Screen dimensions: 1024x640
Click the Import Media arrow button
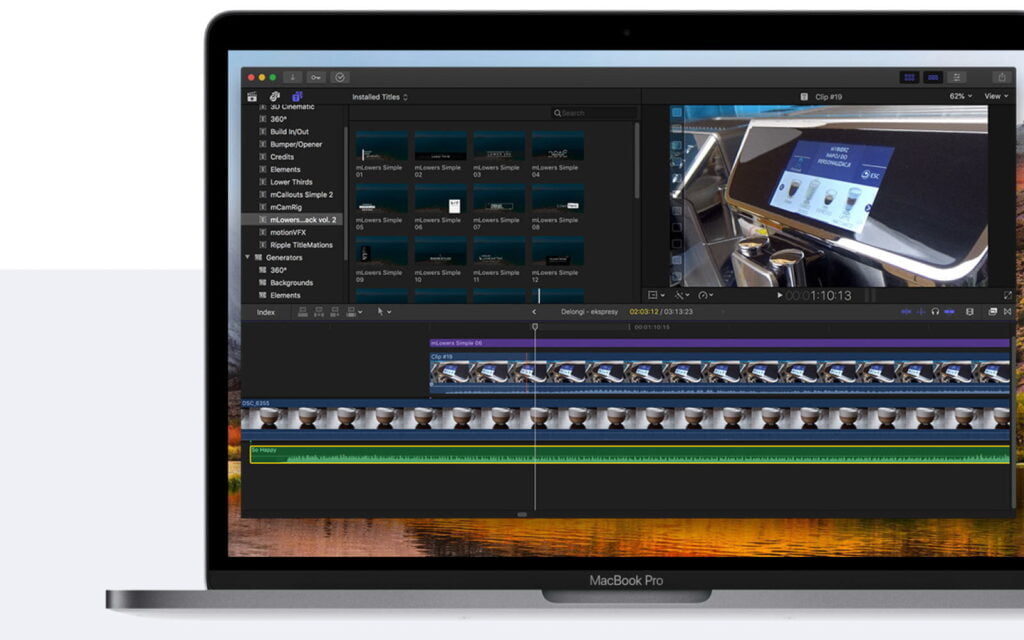293,77
